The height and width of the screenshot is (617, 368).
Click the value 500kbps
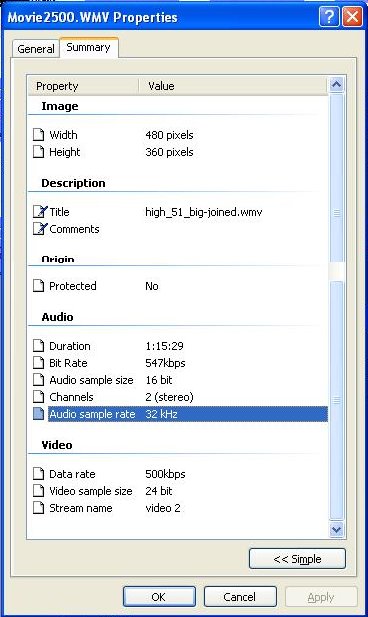click(165, 474)
